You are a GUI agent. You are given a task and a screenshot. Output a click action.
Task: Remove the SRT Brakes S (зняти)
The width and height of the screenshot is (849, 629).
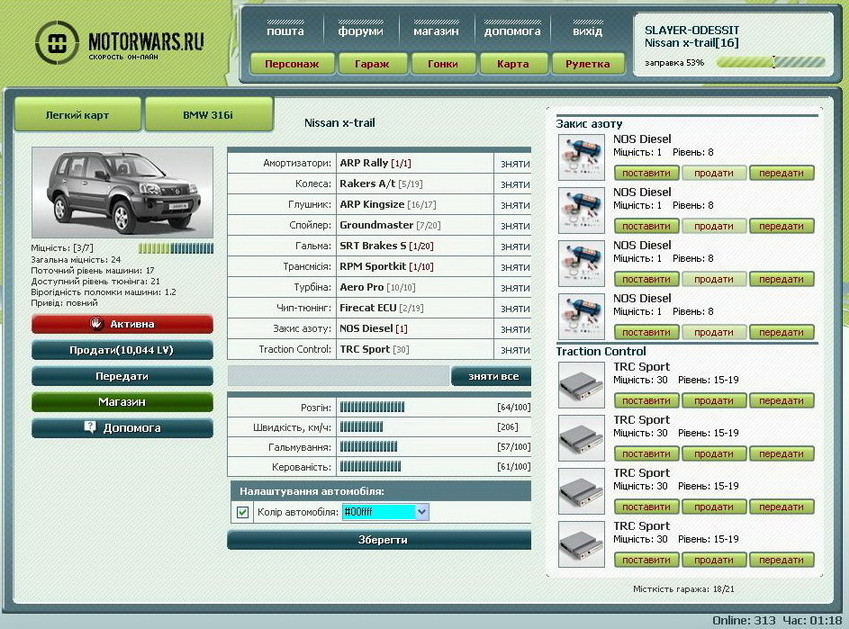[515, 246]
